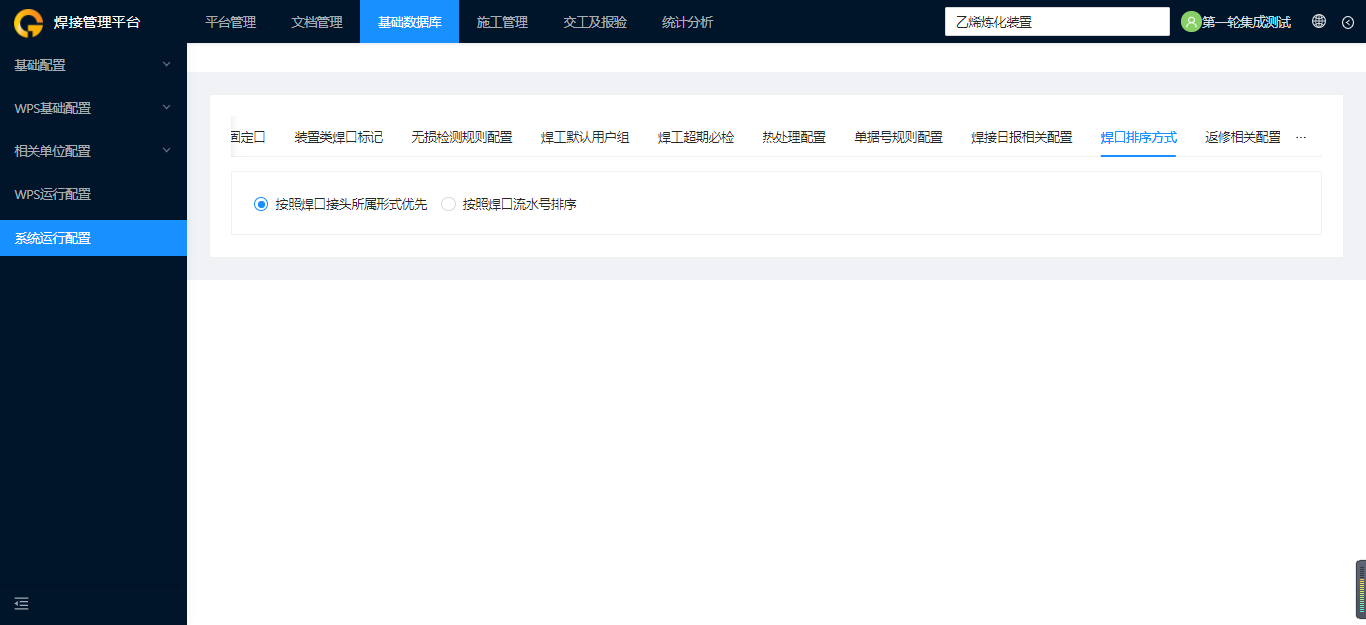Viewport: 1366px width, 625px height.
Task: Open 施工管理 in top navigation
Action: click(x=502, y=22)
